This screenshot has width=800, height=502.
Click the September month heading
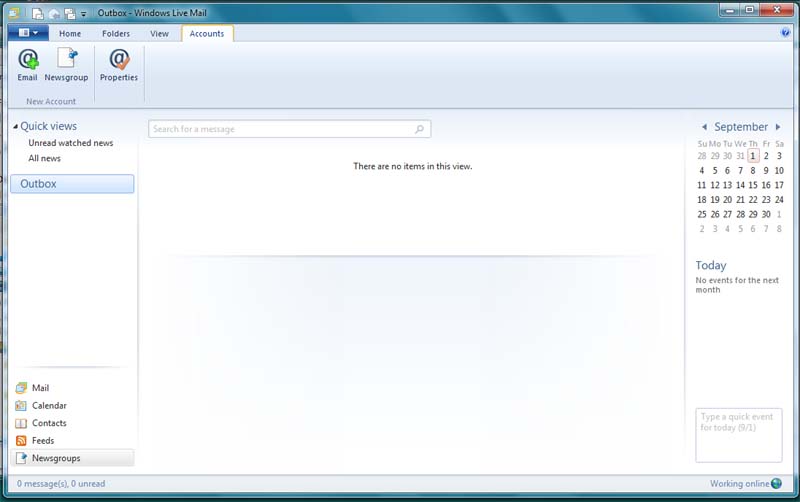coord(741,127)
